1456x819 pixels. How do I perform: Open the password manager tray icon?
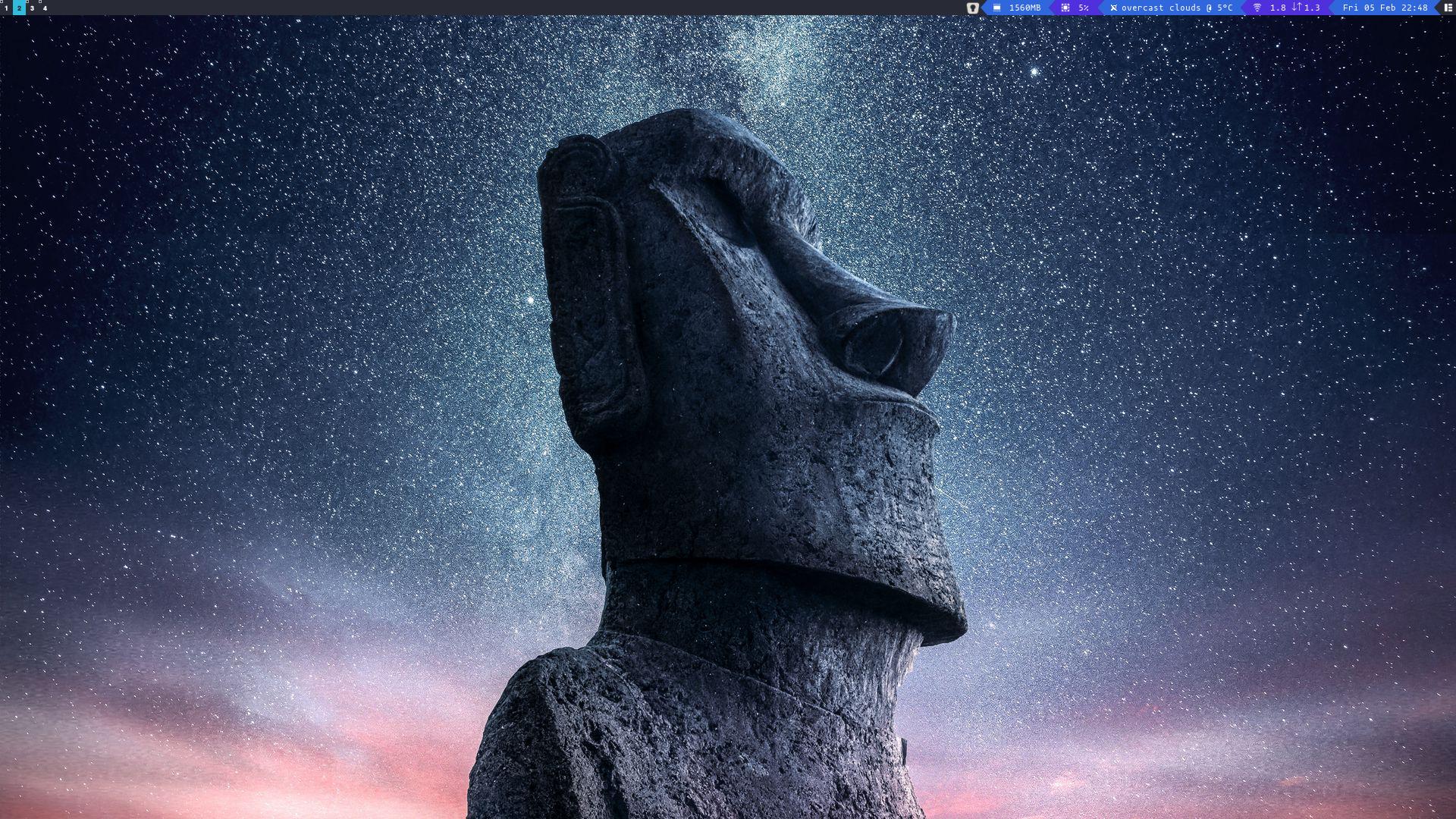point(972,8)
